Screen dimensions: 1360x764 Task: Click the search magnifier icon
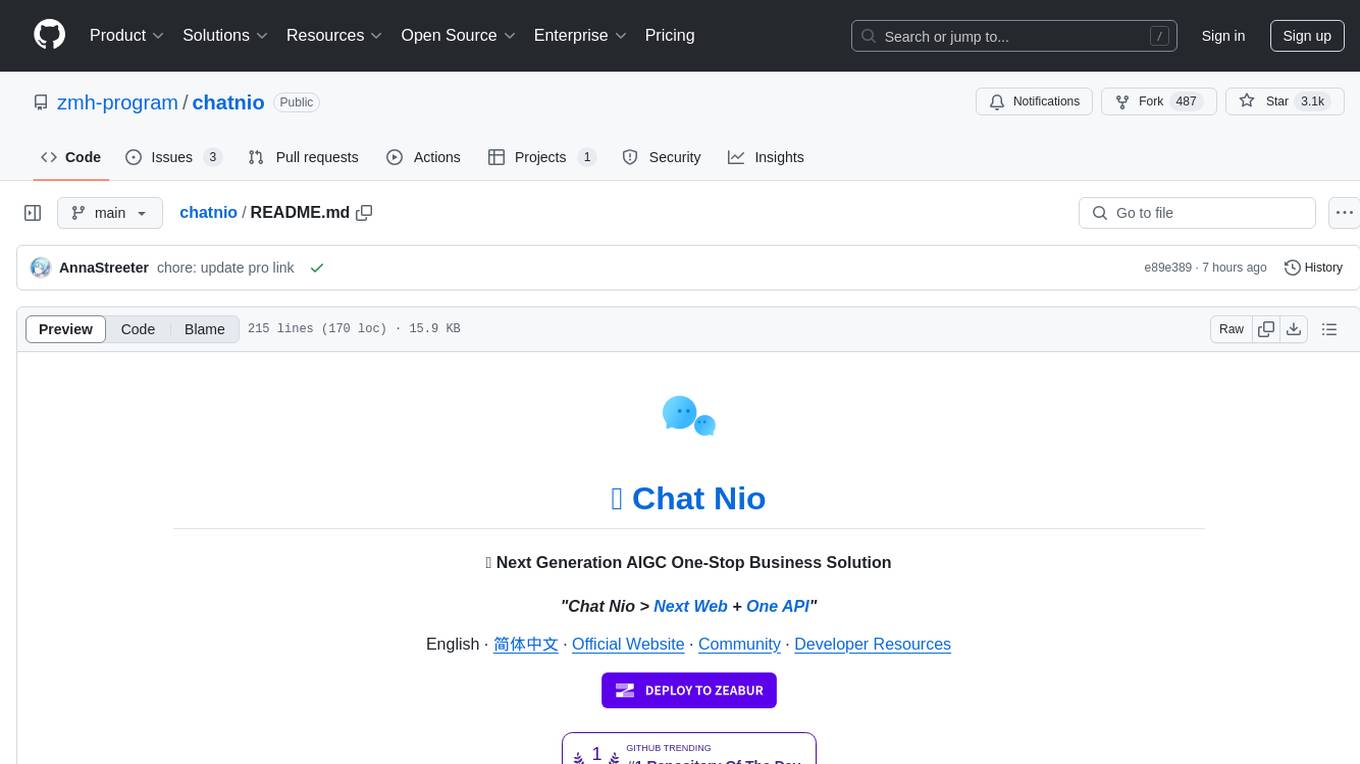tap(870, 36)
